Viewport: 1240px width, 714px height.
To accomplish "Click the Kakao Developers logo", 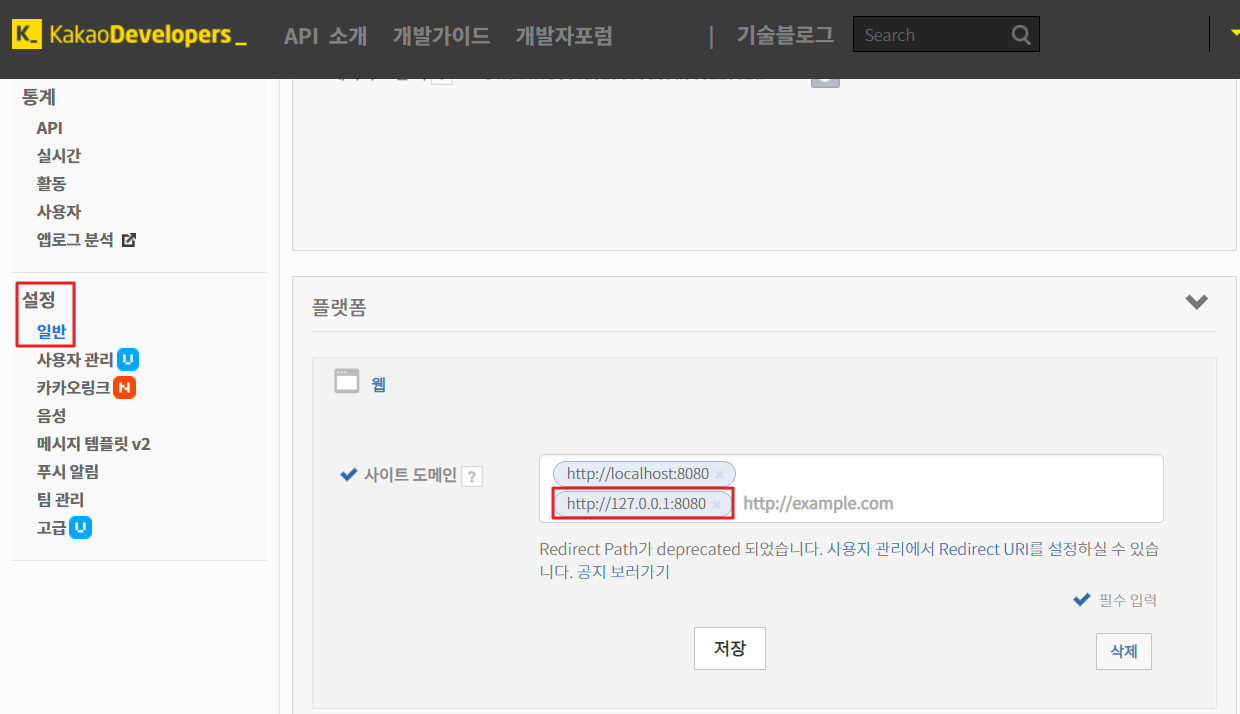I will tap(128, 35).
